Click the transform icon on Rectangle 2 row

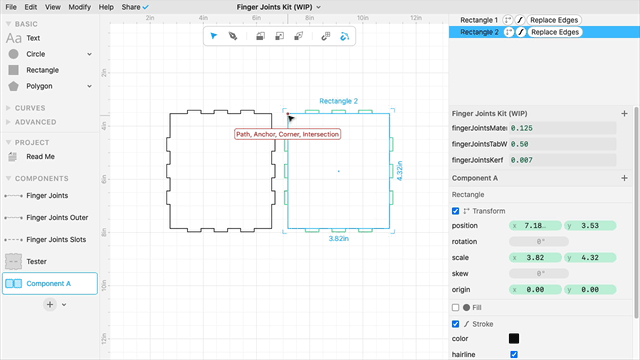click(509, 32)
